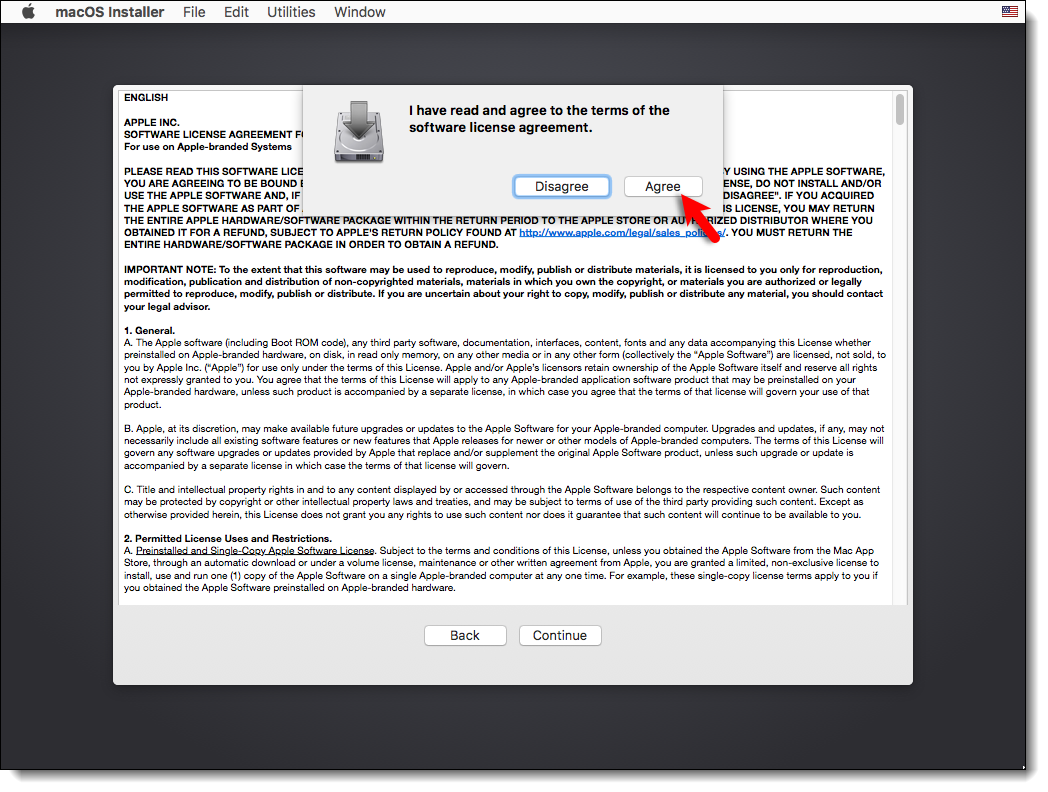Click the 'APPLE INC.' text line
This screenshot has height=792, width=1048.
pos(152,122)
